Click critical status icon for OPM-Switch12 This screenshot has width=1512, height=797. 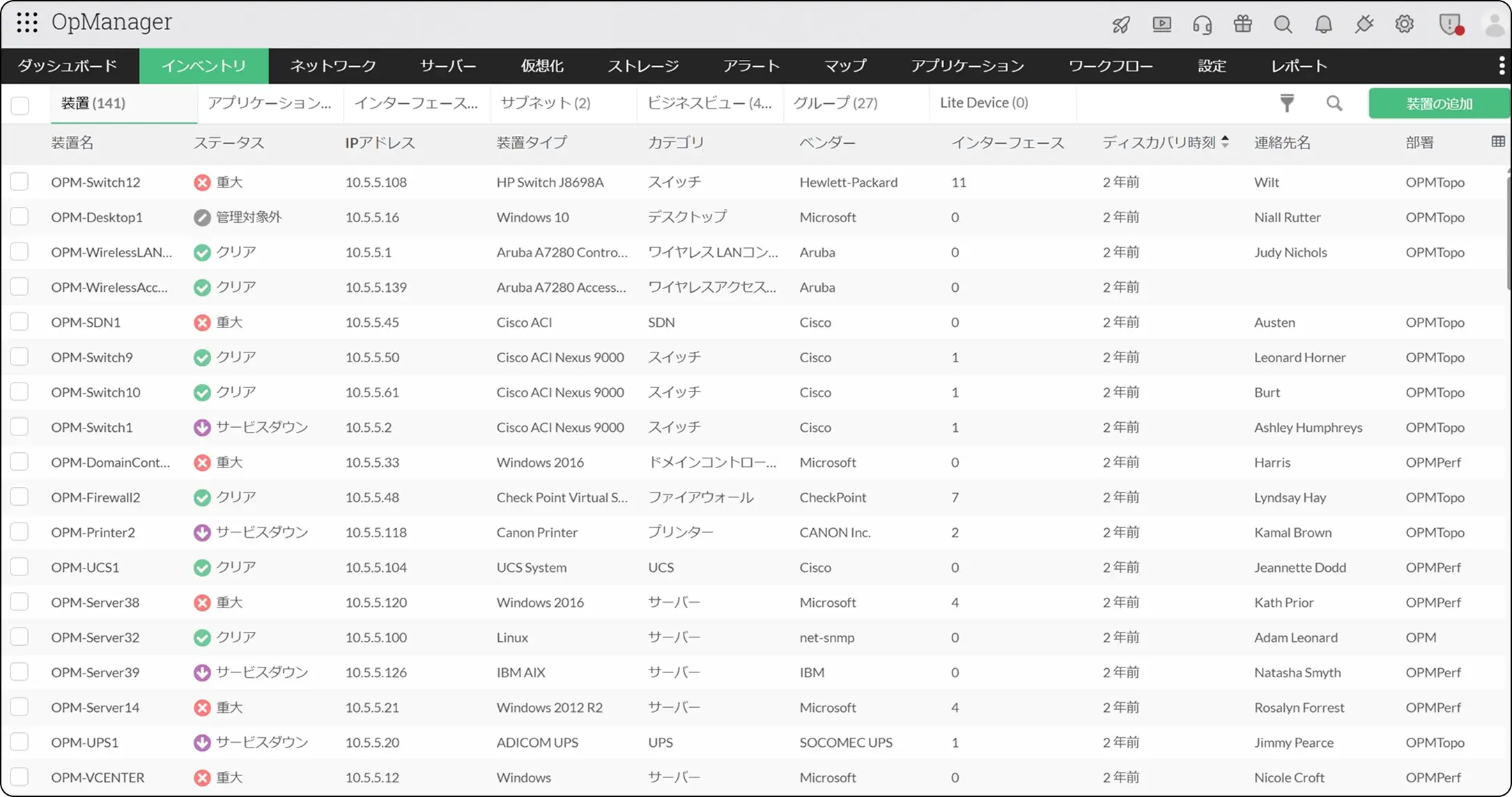pos(202,183)
